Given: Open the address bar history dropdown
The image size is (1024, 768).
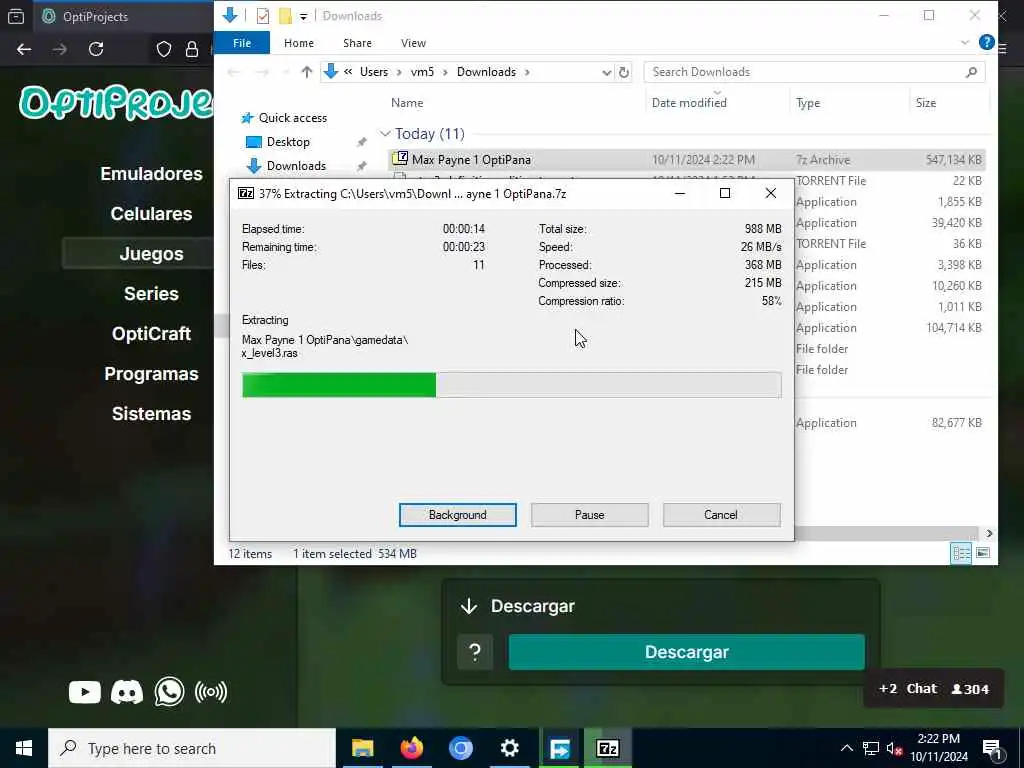Looking at the screenshot, I should [x=607, y=72].
